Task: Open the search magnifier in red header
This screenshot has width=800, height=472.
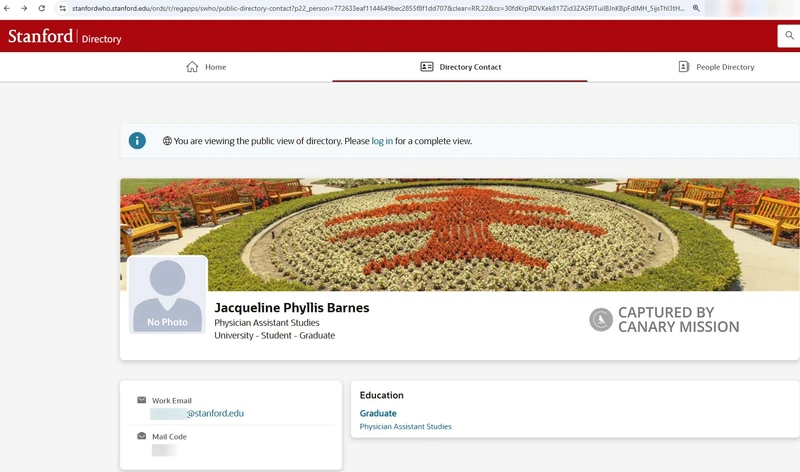Action: pos(789,36)
